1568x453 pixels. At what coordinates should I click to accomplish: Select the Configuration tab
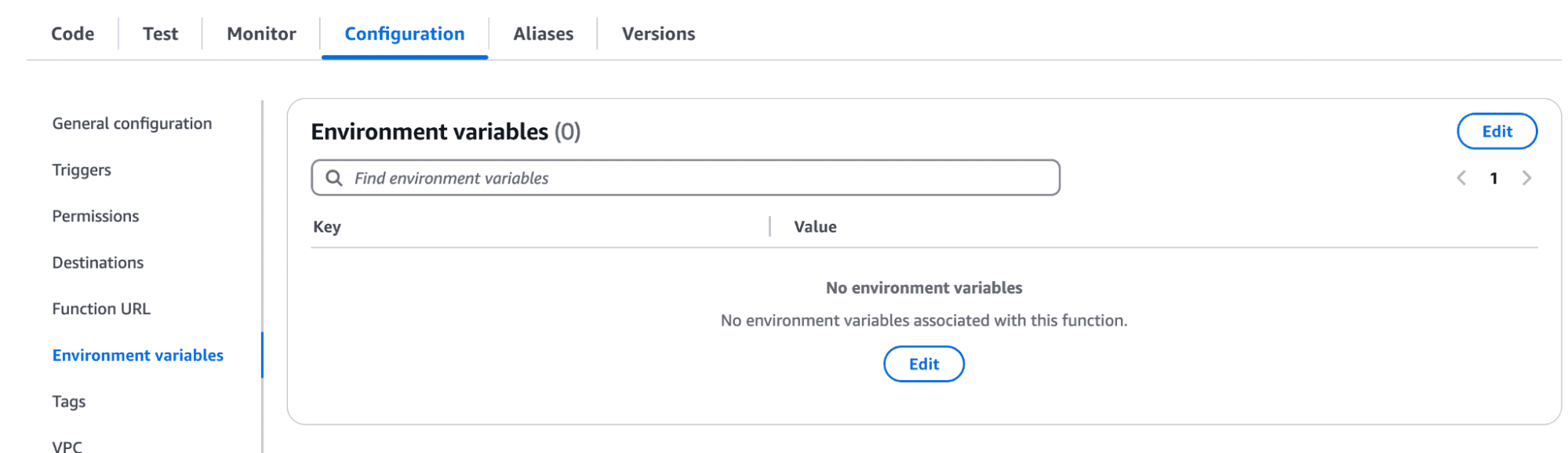[x=405, y=34]
